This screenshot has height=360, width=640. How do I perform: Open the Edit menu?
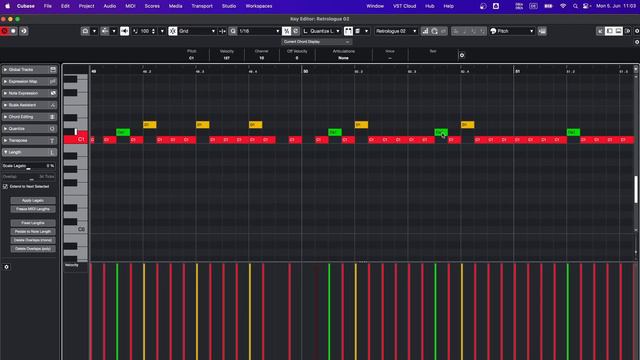click(x=65, y=6)
